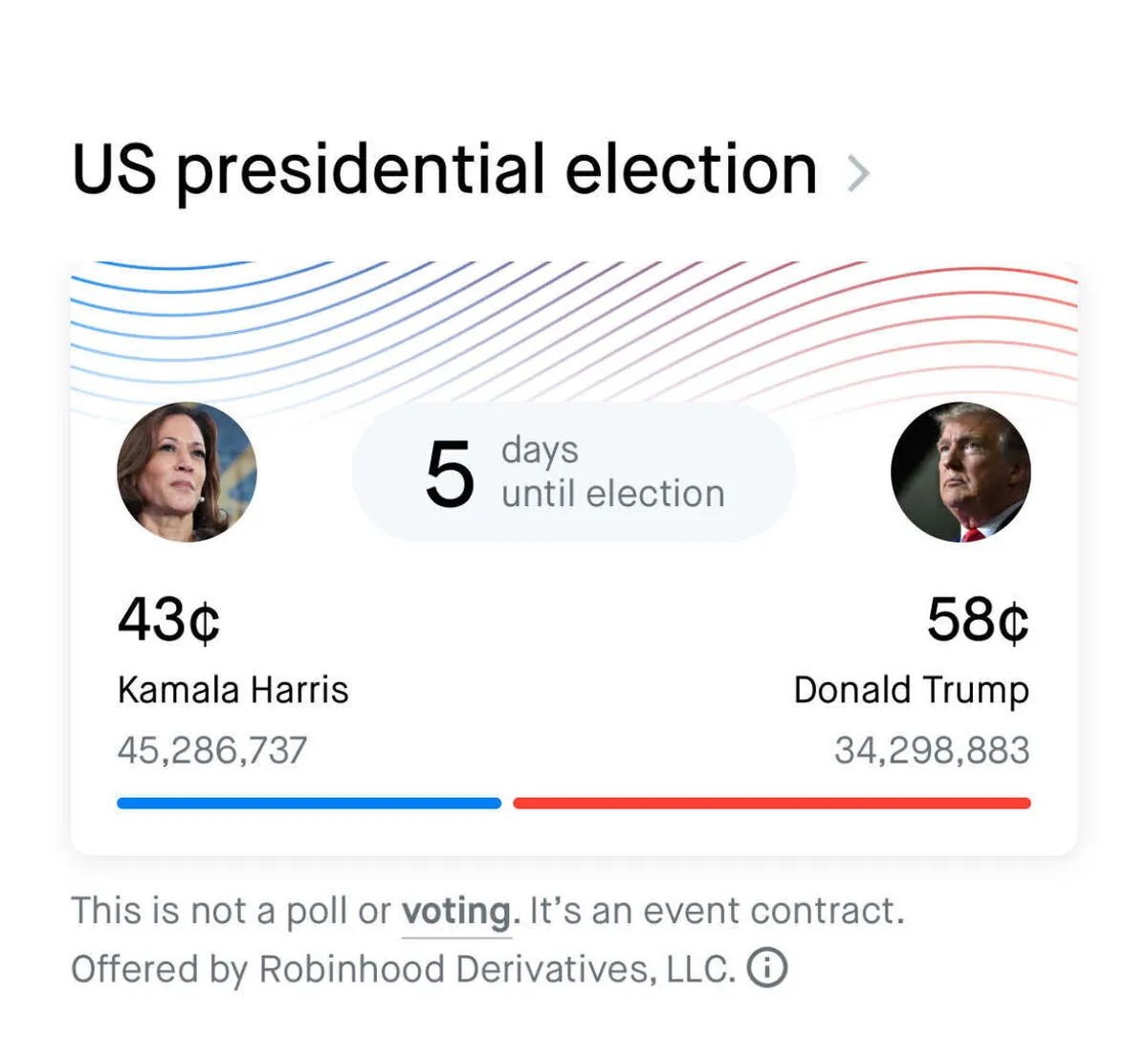
Task: Click the large number 5 in countdown
Action: [450, 474]
